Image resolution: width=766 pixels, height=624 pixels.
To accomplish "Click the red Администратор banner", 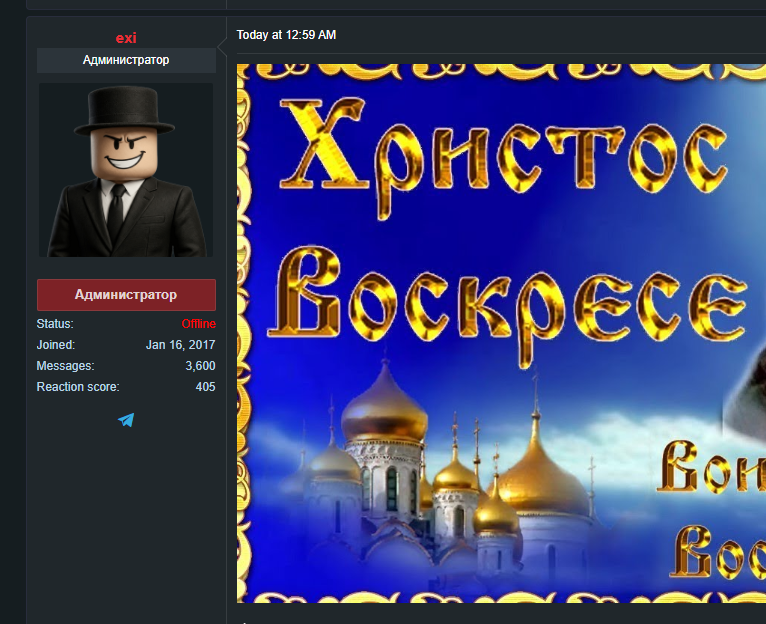I will (126, 295).
